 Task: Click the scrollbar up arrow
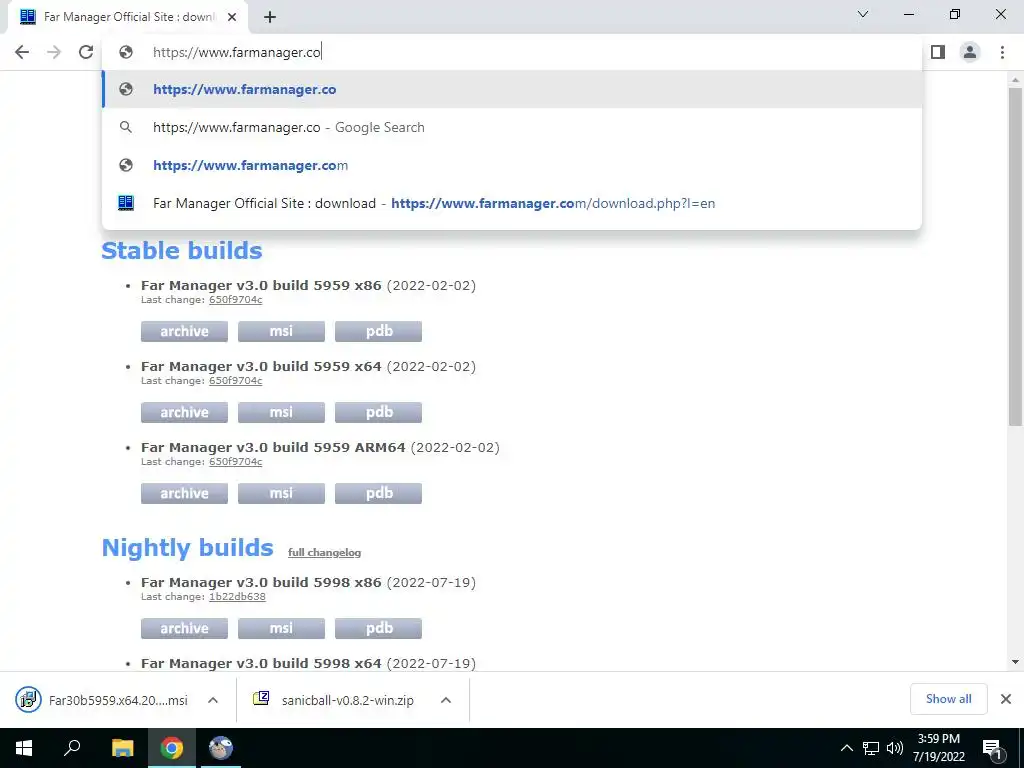pyautogui.click(x=1016, y=80)
